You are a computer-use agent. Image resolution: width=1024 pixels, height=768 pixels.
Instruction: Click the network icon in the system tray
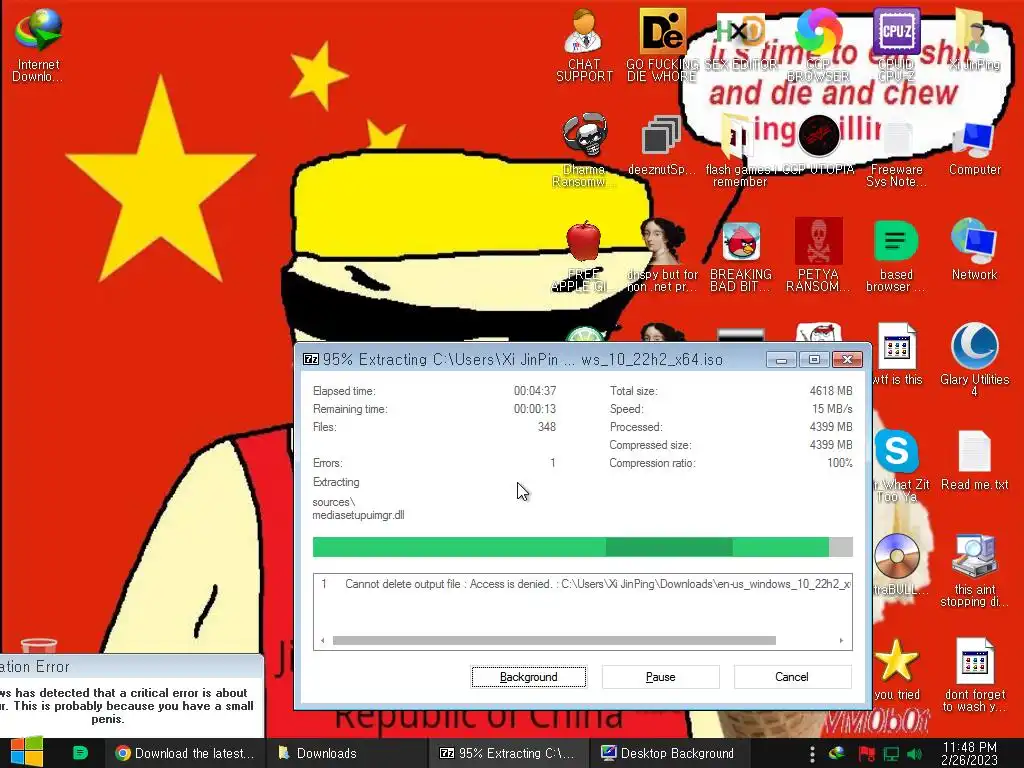coord(891,754)
